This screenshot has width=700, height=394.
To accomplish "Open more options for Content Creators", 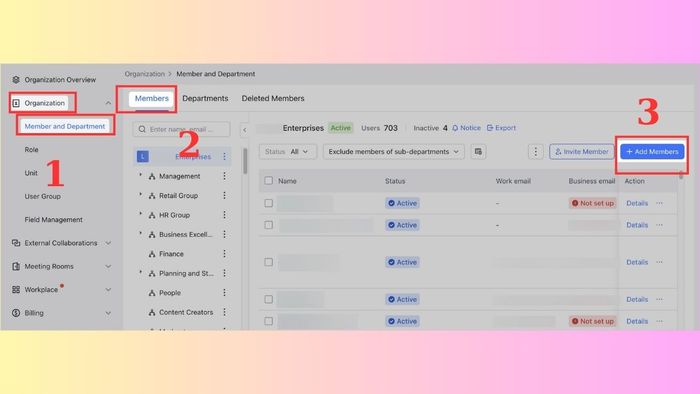I will 225,312.
